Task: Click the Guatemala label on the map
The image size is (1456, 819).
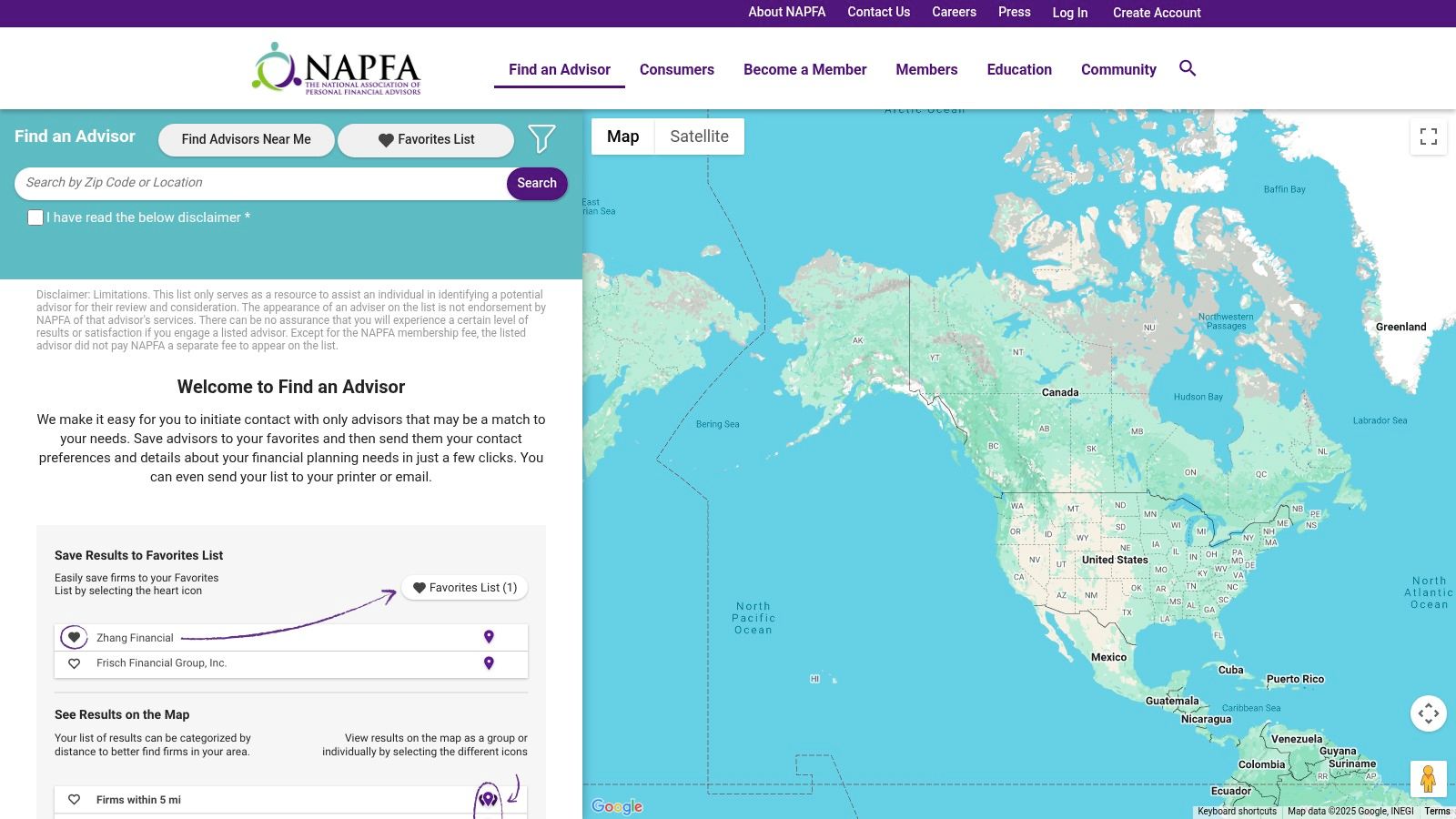Action: pos(1172,701)
